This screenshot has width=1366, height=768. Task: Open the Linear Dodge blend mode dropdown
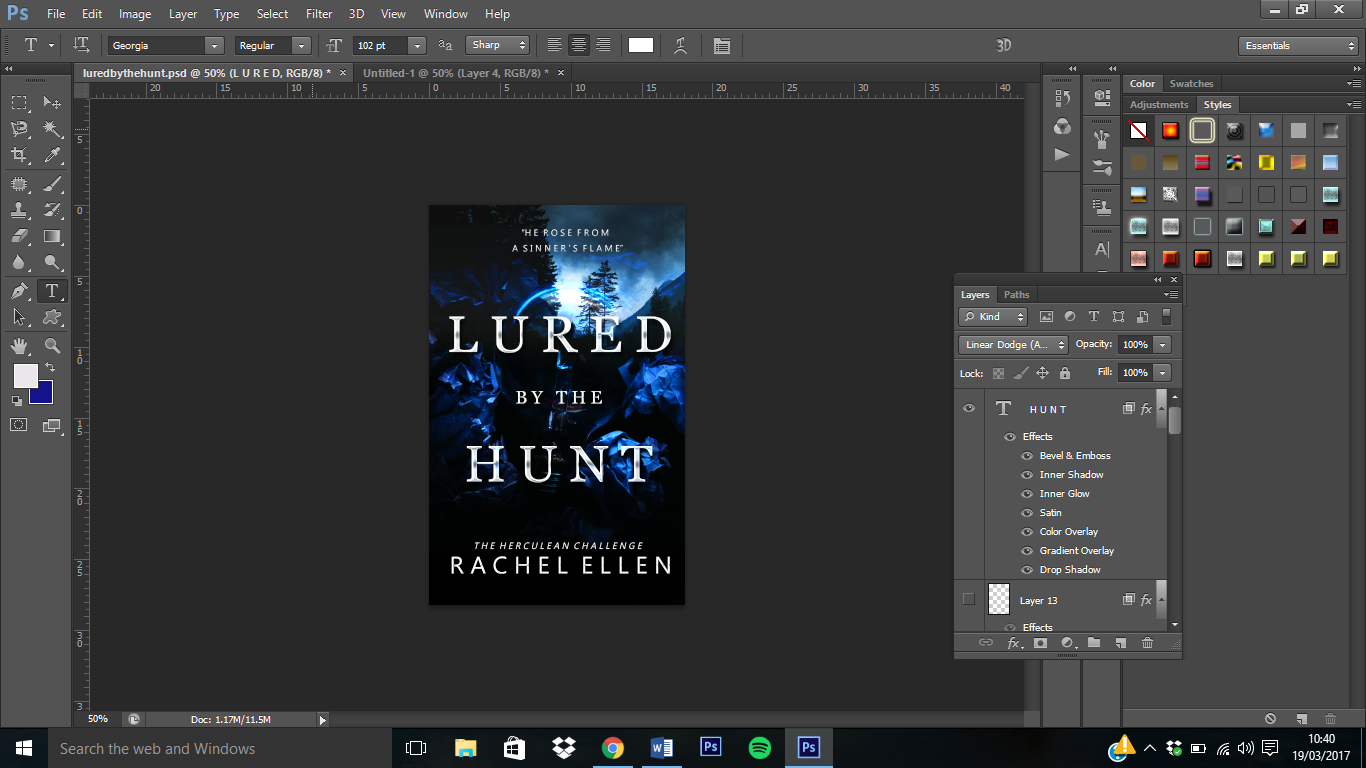pos(1013,345)
